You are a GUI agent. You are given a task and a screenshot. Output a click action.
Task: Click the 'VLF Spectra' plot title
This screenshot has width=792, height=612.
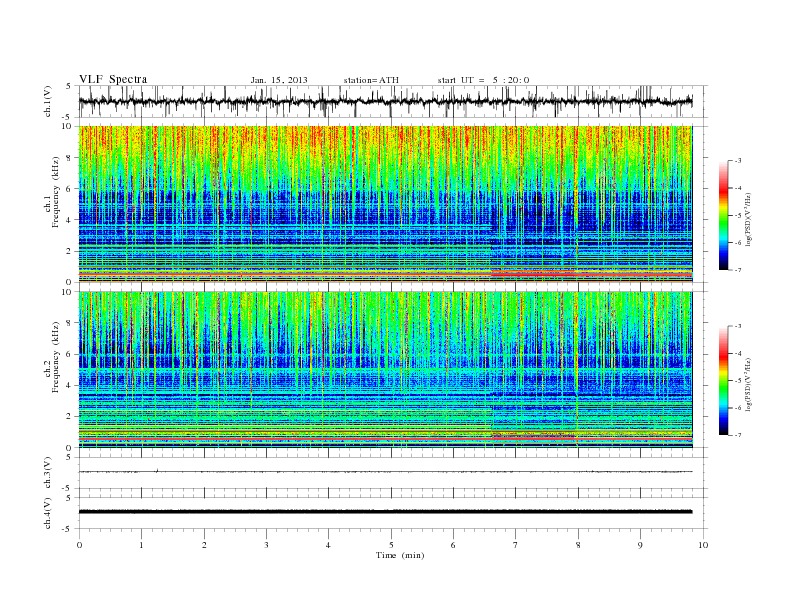tap(113, 79)
